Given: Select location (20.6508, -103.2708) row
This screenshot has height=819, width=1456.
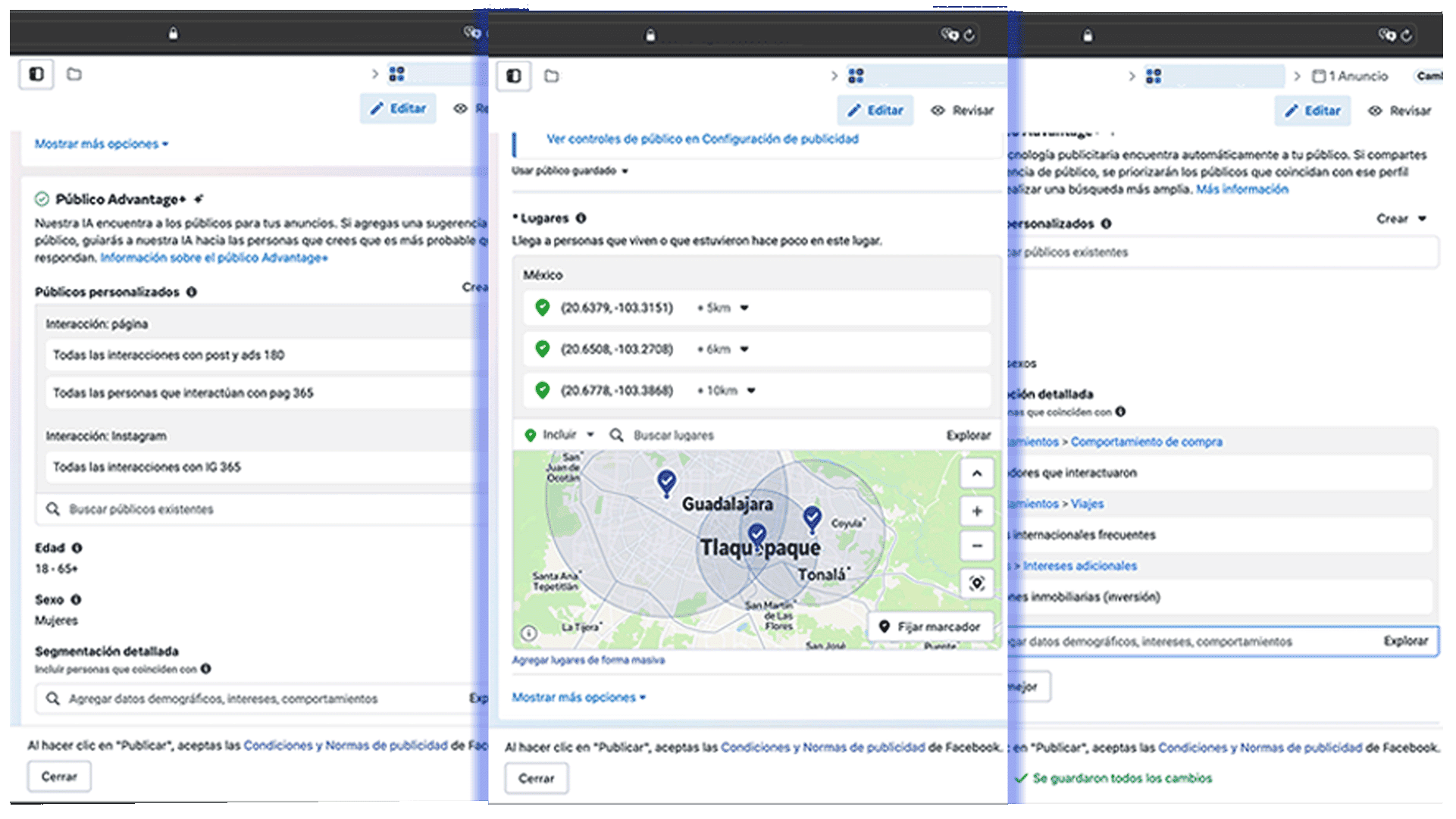Looking at the screenshot, I should click(x=756, y=349).
